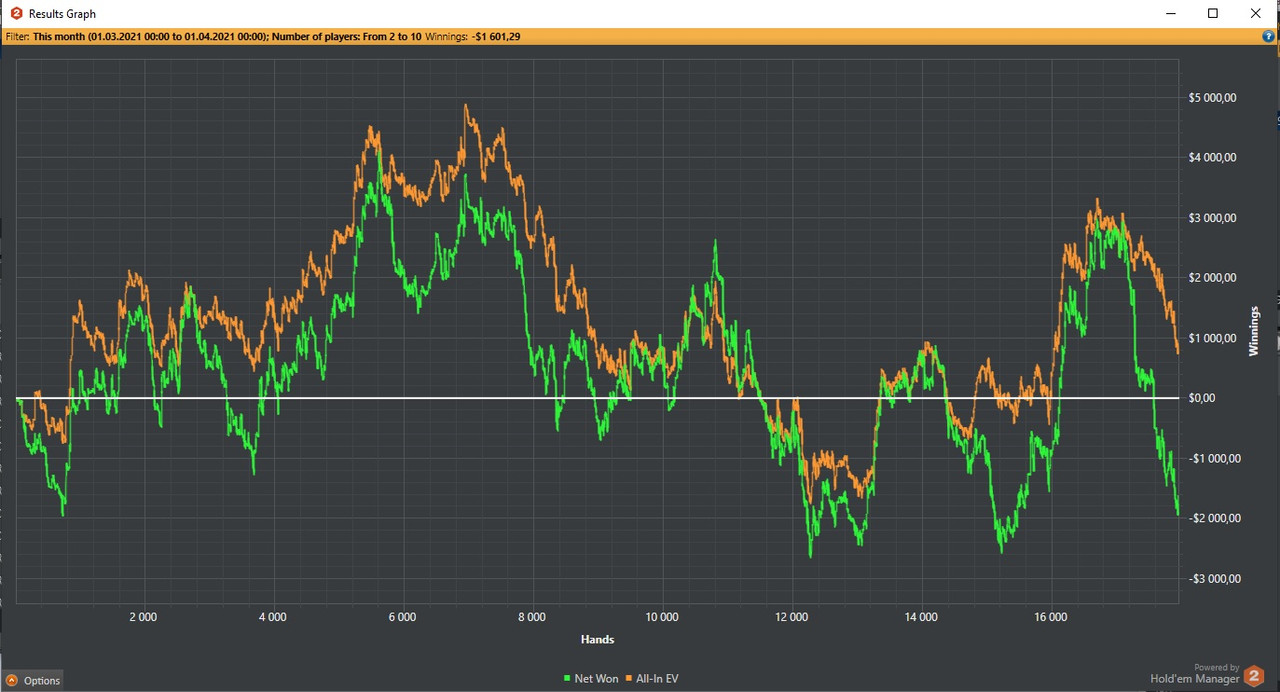
Task: Click the 10 000 hands axis label
Action: point(662,617)
